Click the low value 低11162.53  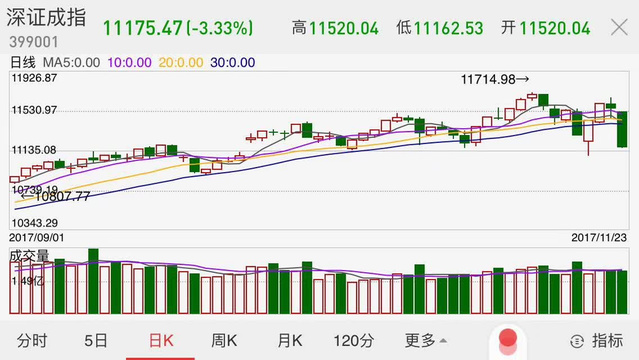click(x=440, y=28)
